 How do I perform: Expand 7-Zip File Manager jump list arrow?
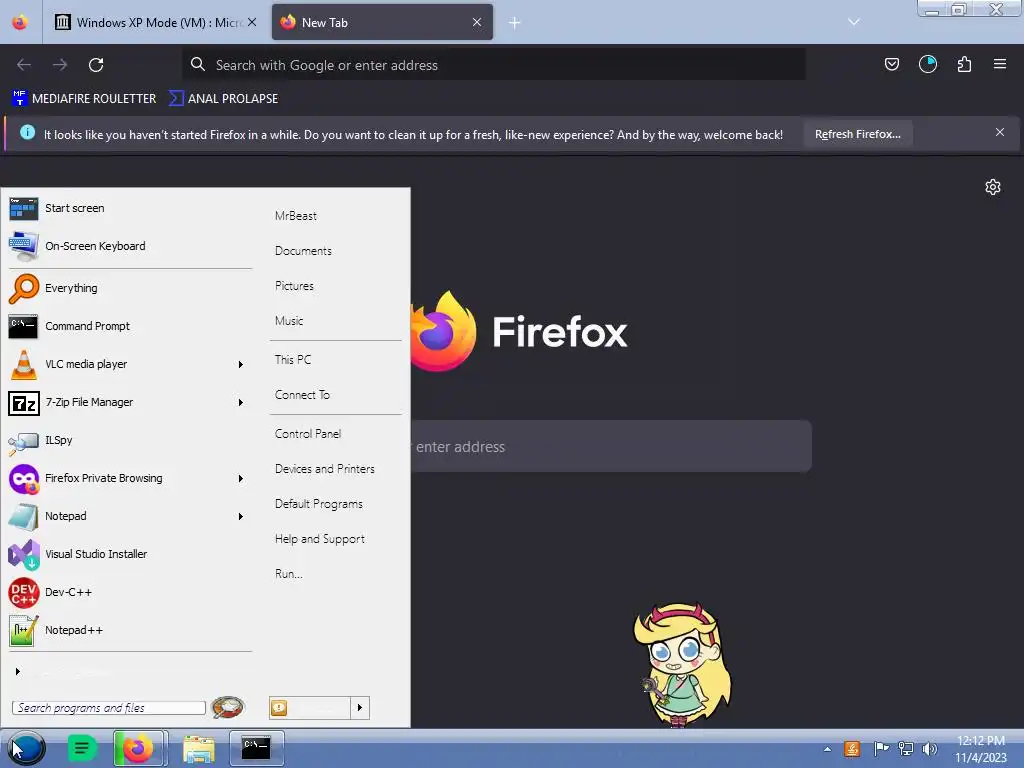pos(240,402)
